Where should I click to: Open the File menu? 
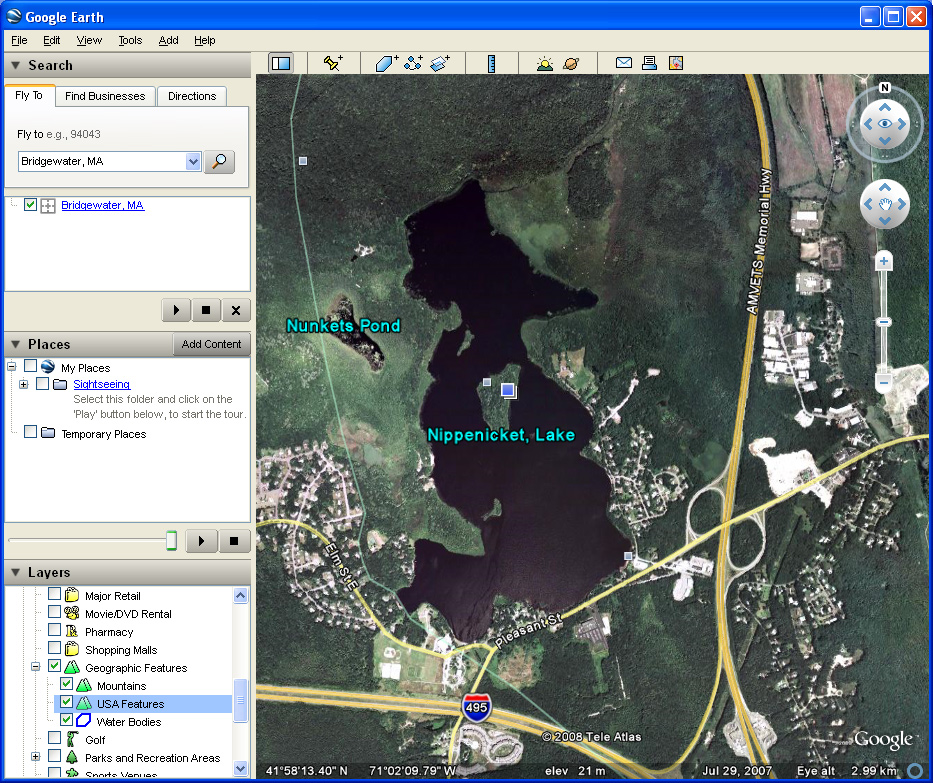19,40
